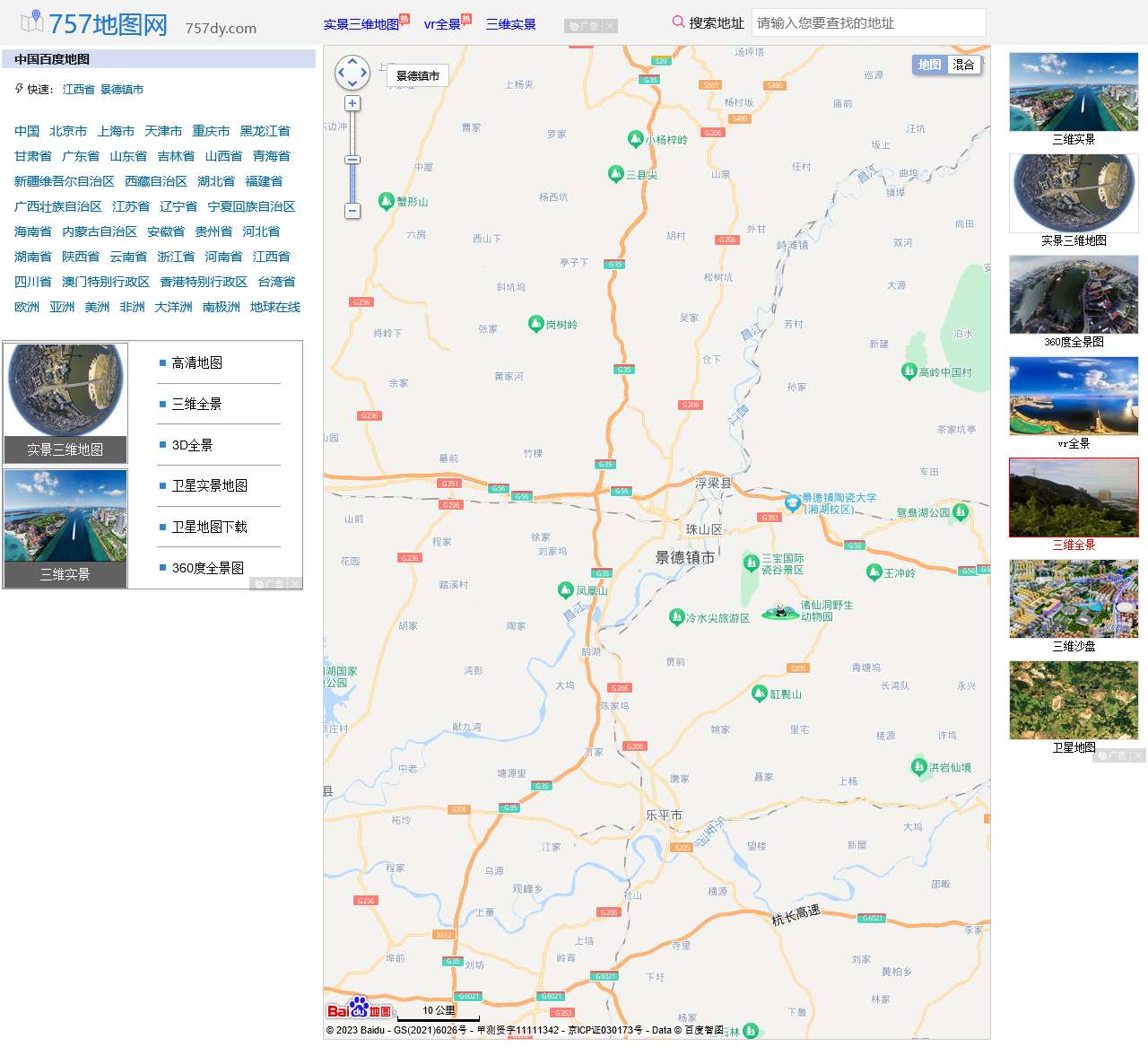This screenshot has width=1148, height=1047.
Task: Open the 北京市 province link
Action: pyautogui.click(x=68, y=131)
